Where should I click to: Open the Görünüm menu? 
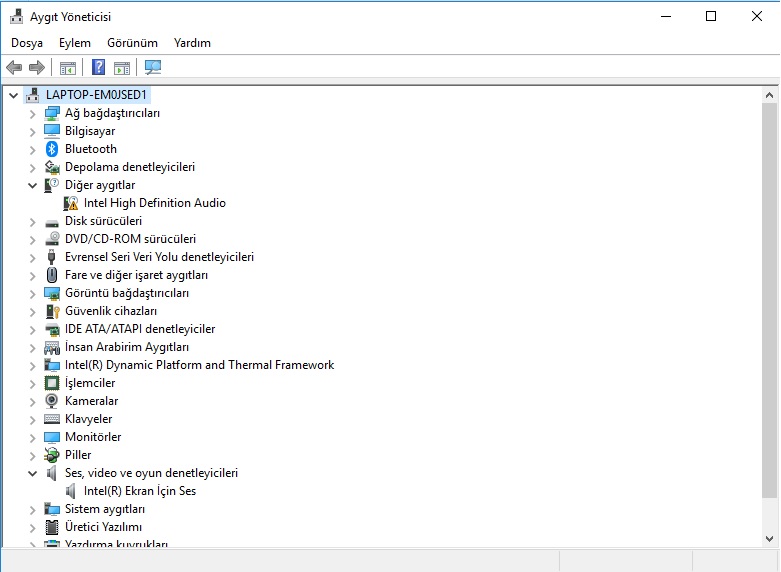point(132,43)
